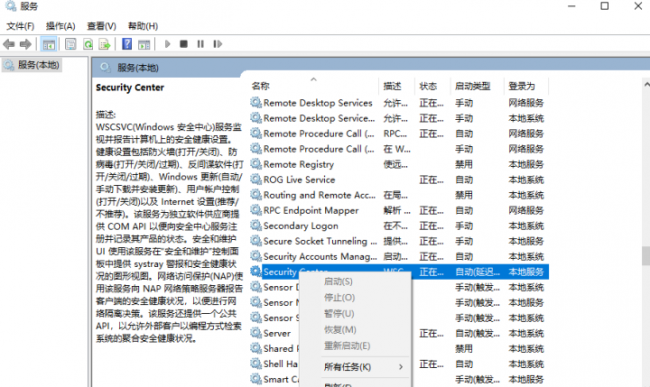This screenshot has width=650, height=387.
Task: Minimize the Services window
Action: pyautogui.click(x=572, y=6)
